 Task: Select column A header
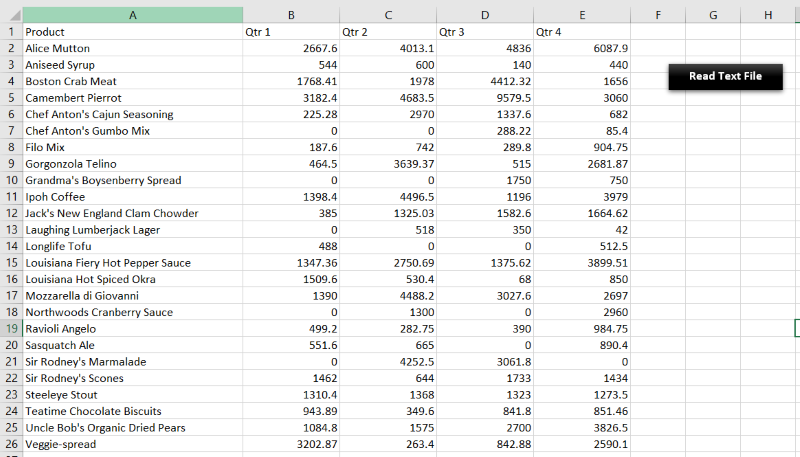pos(133,15)
